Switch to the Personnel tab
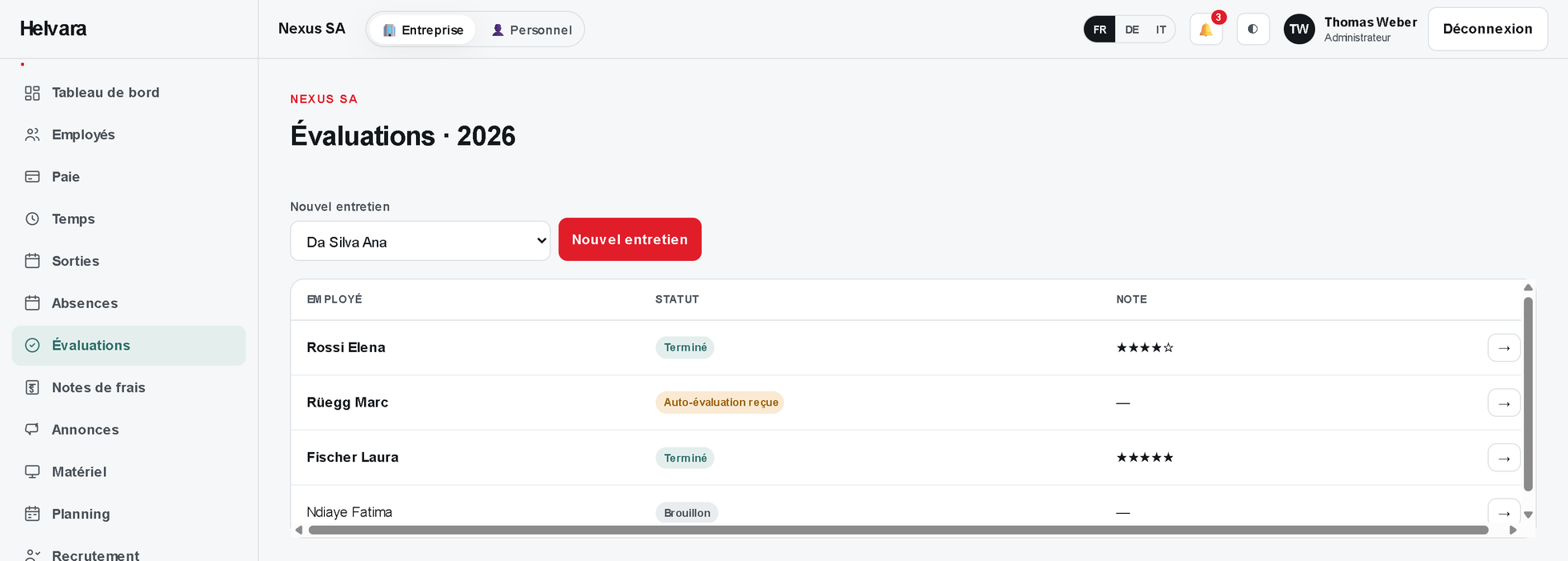 (531, 30)
